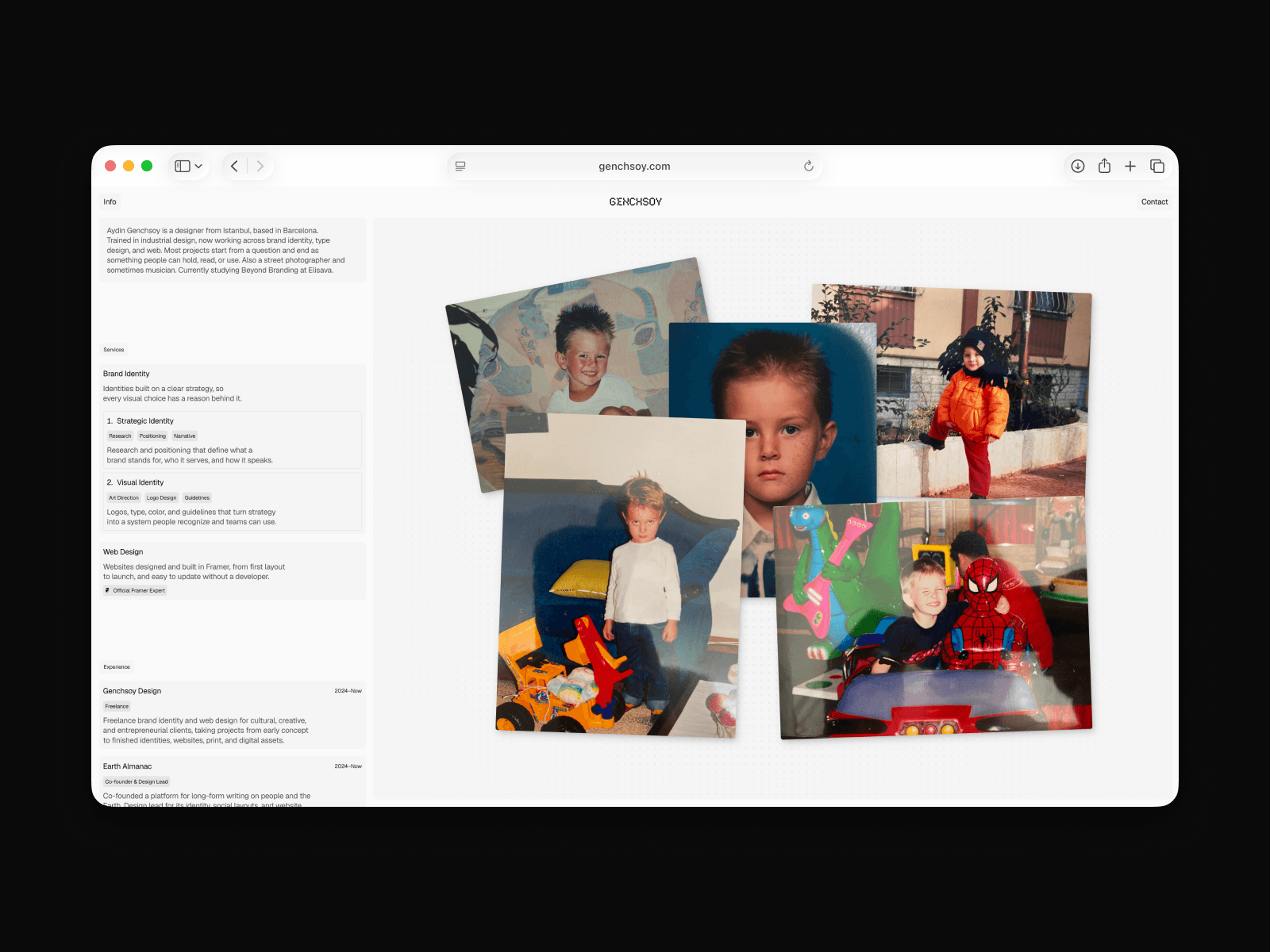
Task: Open the sidebar options chevron dropdown
Action: pos(198,166)
